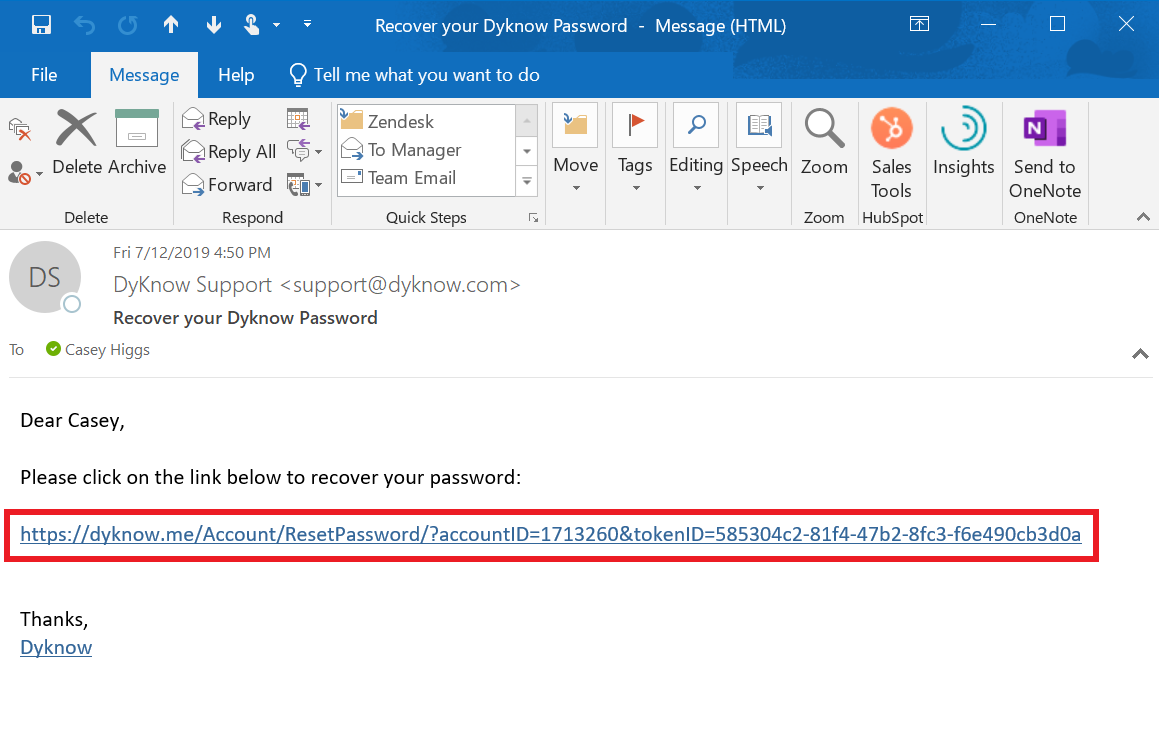The image size is (1159, 735).
Task: Click the sender presence status circle
Action: pos(72,304)
